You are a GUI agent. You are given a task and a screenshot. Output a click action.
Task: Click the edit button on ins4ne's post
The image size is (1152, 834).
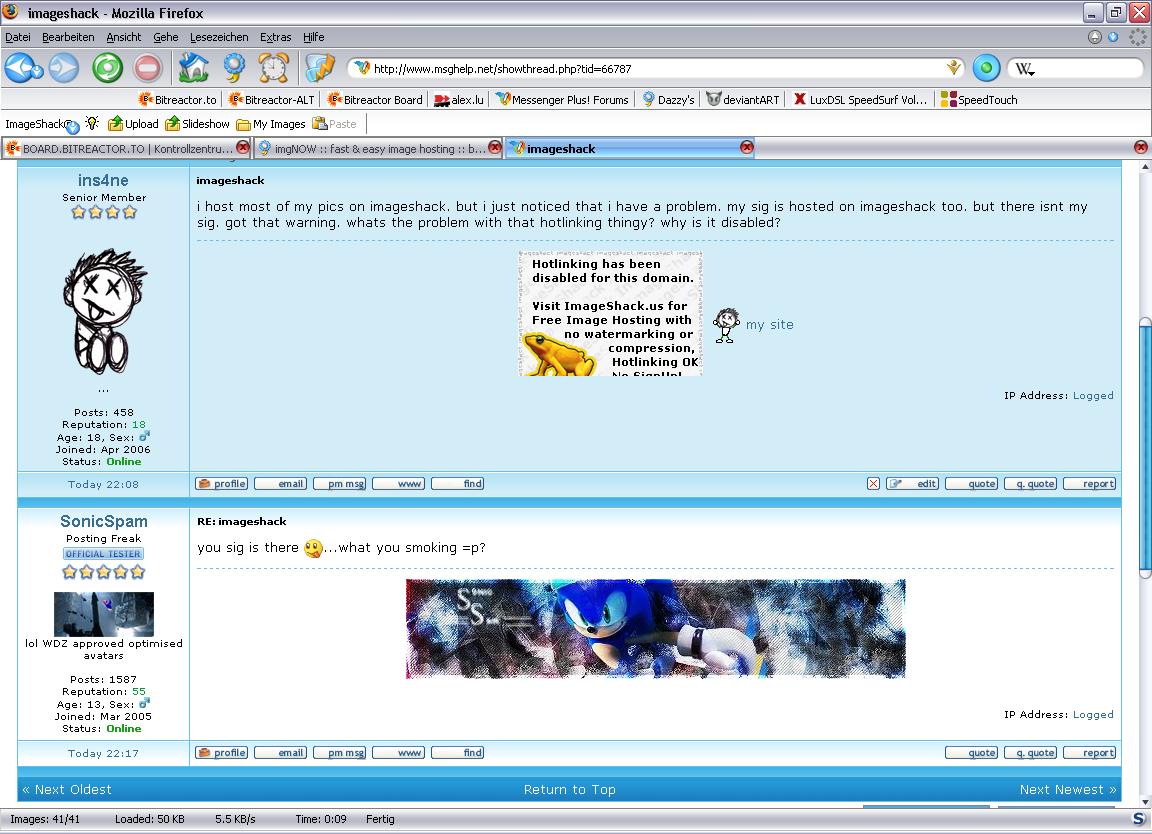(912, 484)
